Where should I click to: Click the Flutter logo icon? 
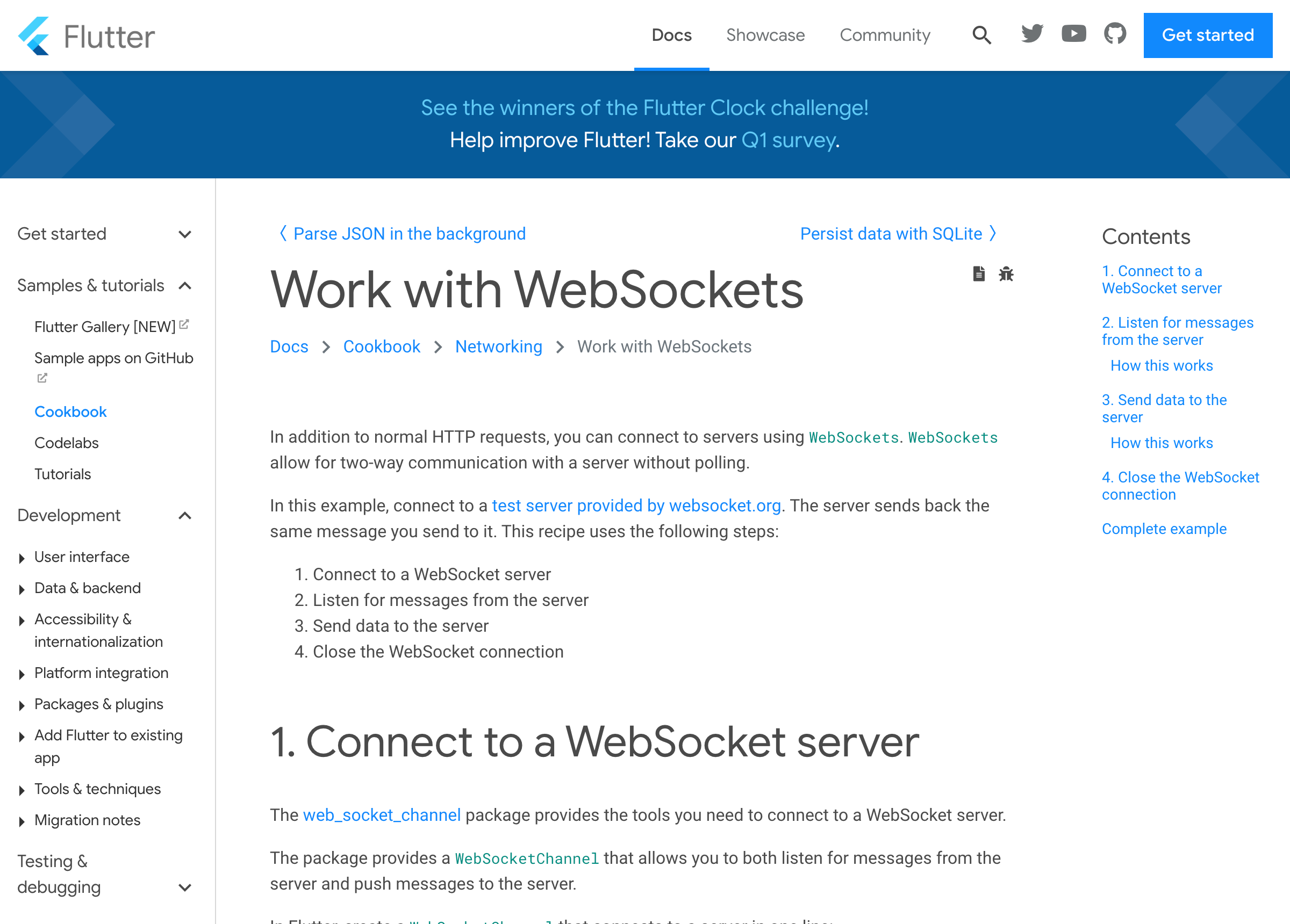[34, 35]
